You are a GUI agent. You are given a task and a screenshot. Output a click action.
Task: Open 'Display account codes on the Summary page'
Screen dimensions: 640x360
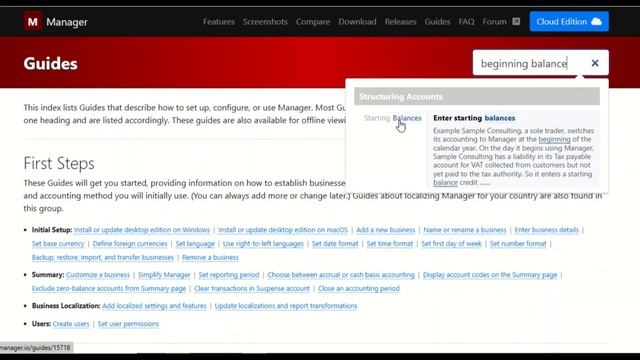(x=490, y=275)
